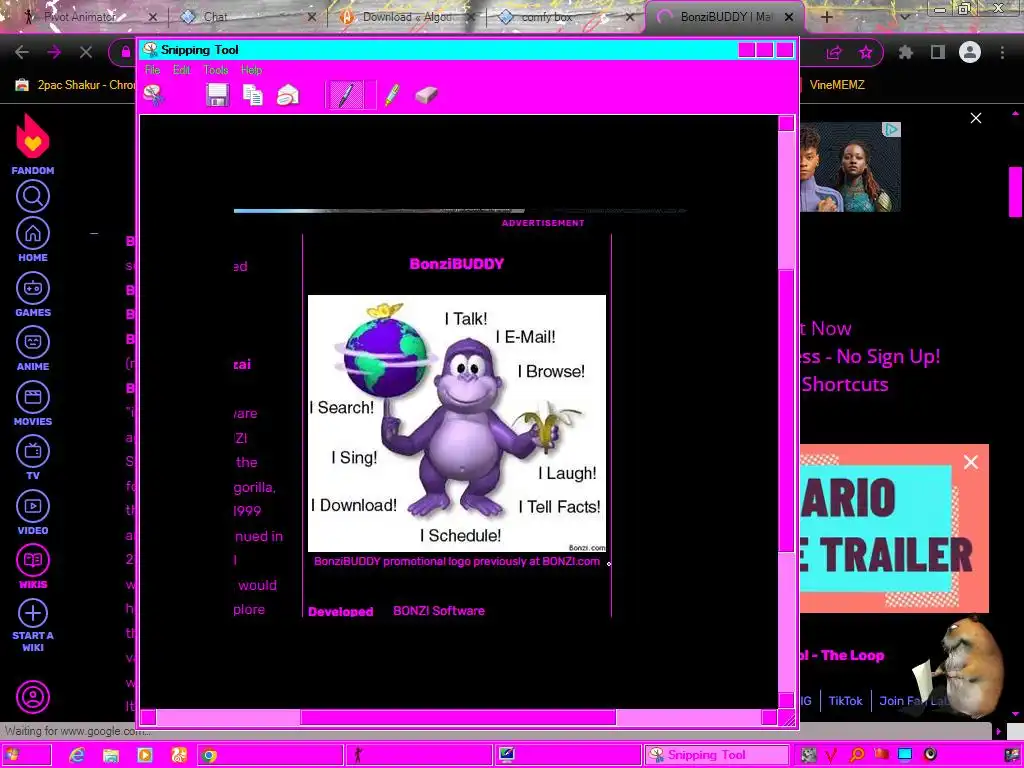The width and height of the screenshot is (1024, 768).
Task: Stop loading the page in Chrome
Action: 86,52
